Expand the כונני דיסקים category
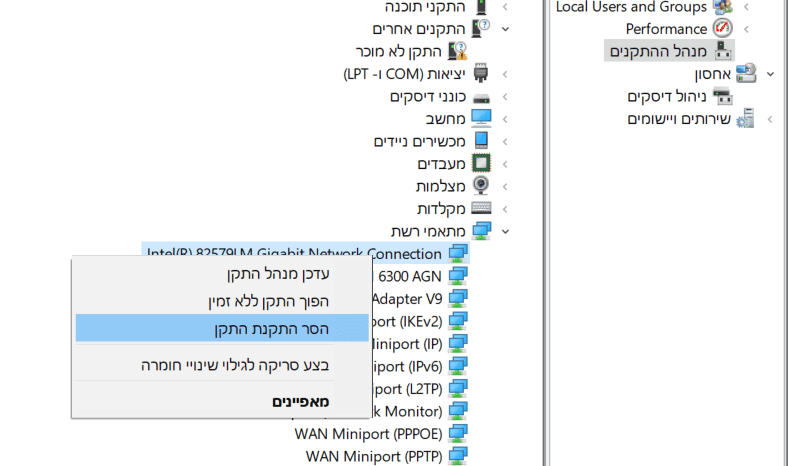 point(505,97)
